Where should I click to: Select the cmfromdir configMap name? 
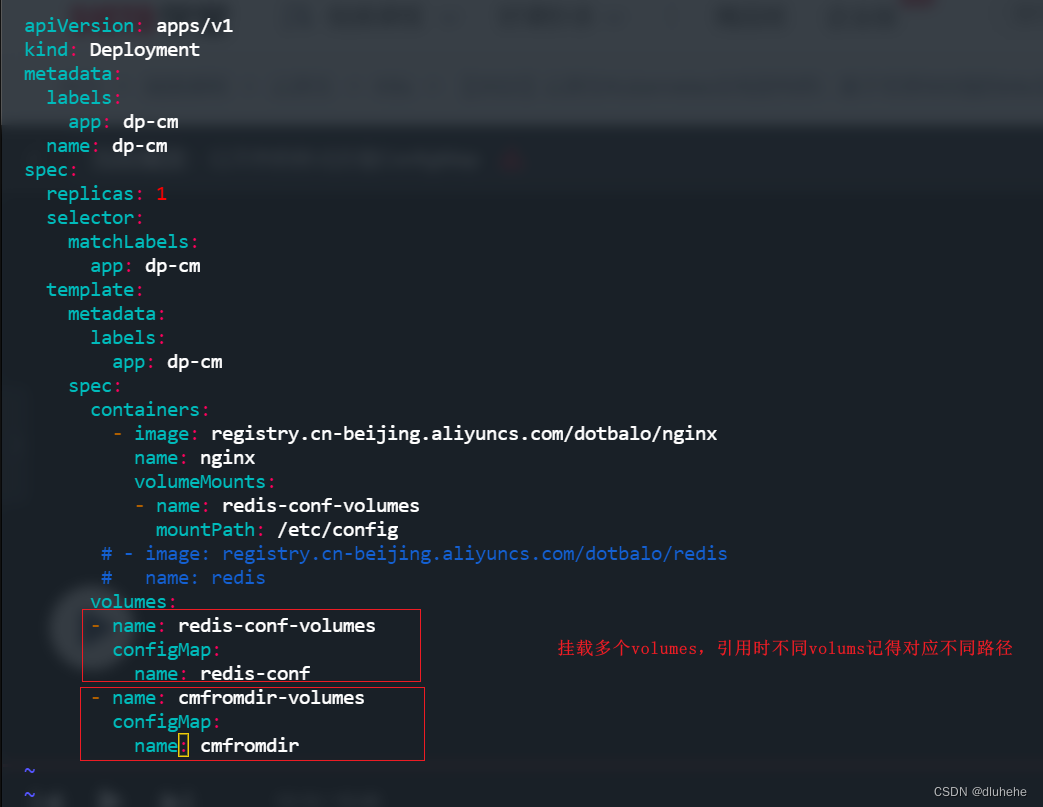[240, 745]
